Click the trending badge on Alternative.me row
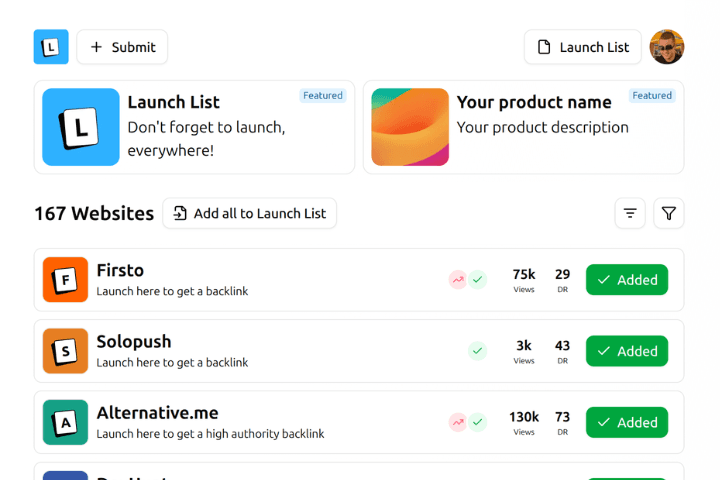This screenshot has width=720, height=480. (458, 422)
